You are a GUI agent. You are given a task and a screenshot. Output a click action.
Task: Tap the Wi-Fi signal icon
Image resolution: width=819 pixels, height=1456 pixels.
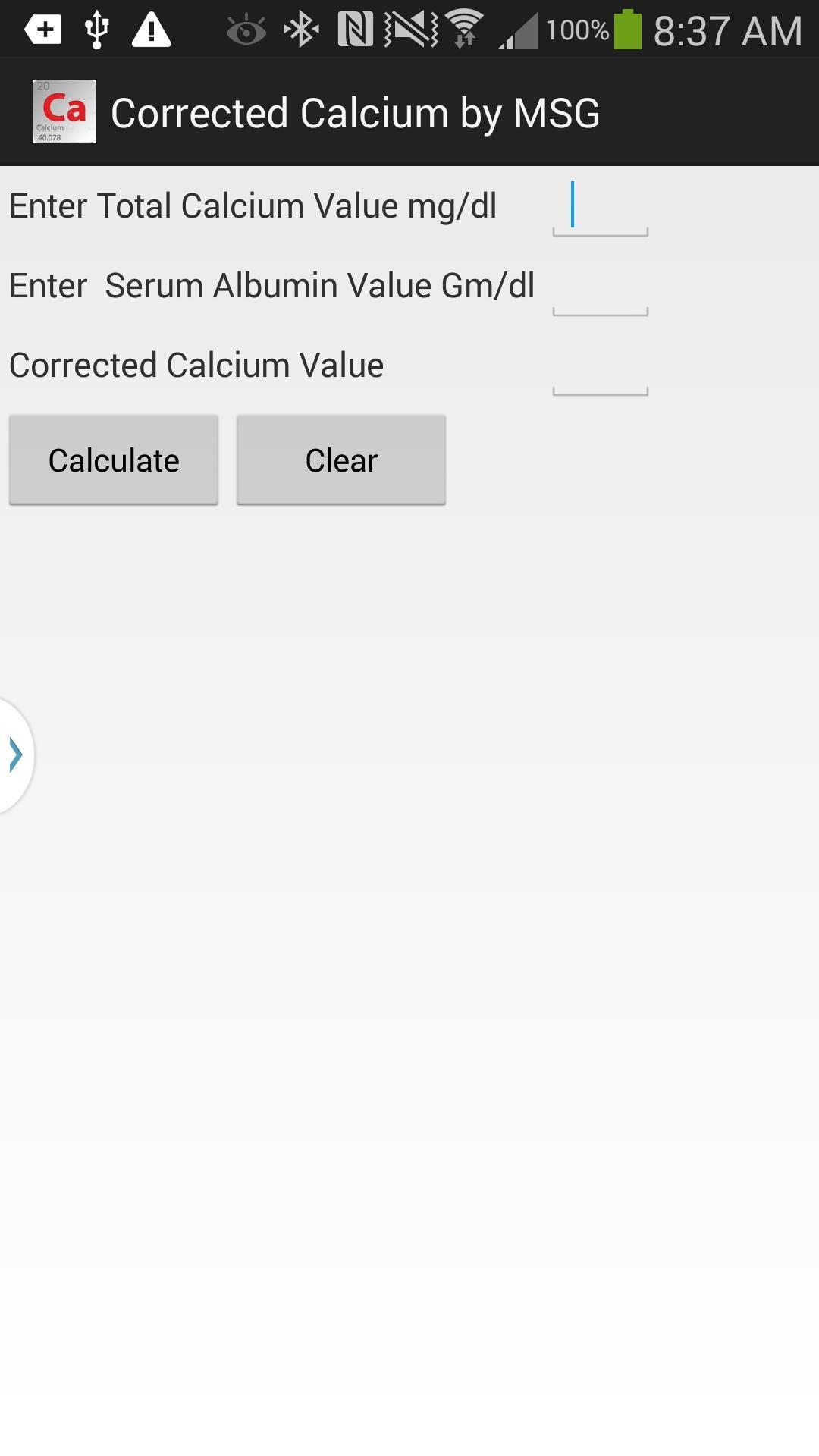pyautogui.click(x=463, y=27)
